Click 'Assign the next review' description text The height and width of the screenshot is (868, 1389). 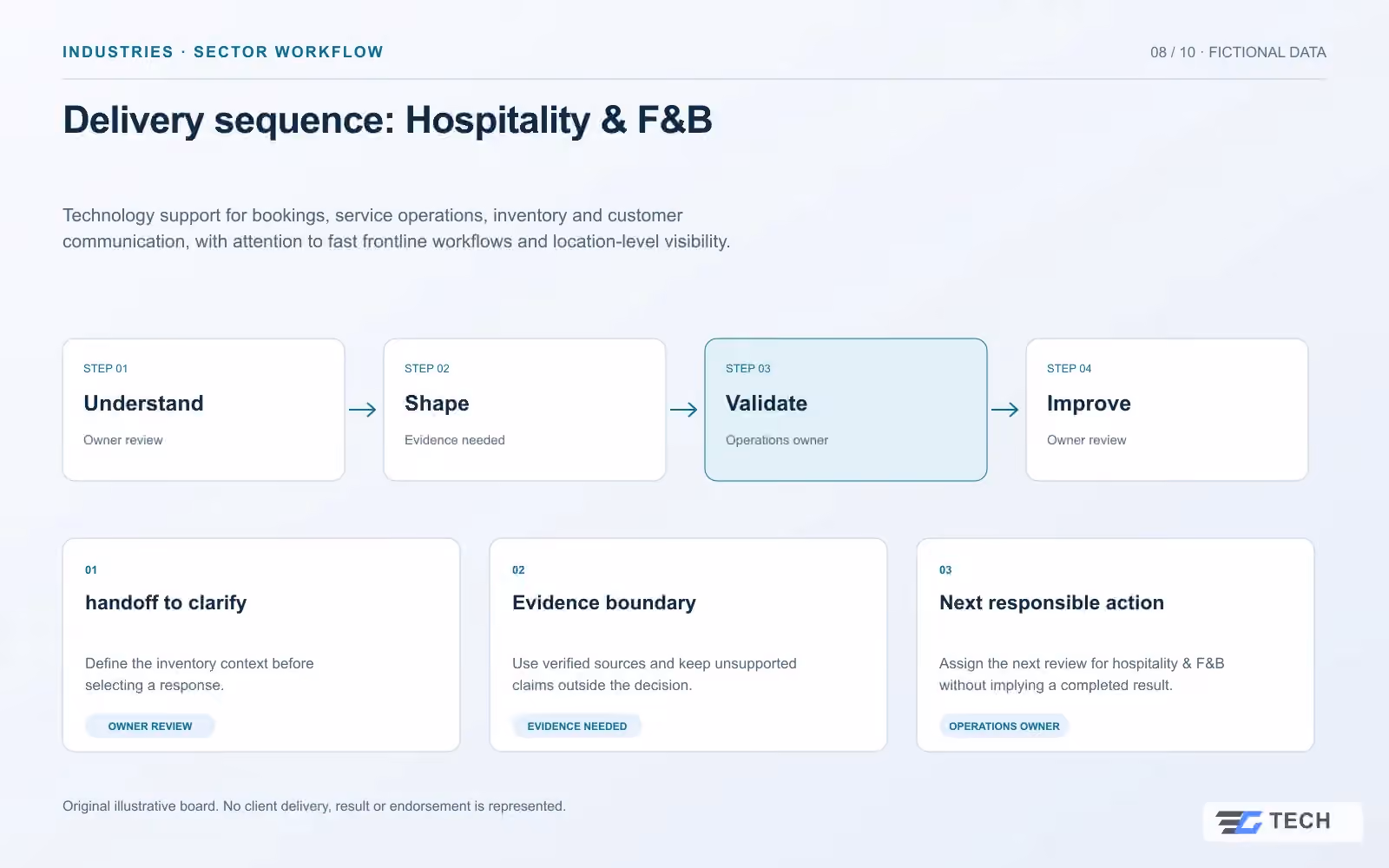click(x=1082, y=674)
